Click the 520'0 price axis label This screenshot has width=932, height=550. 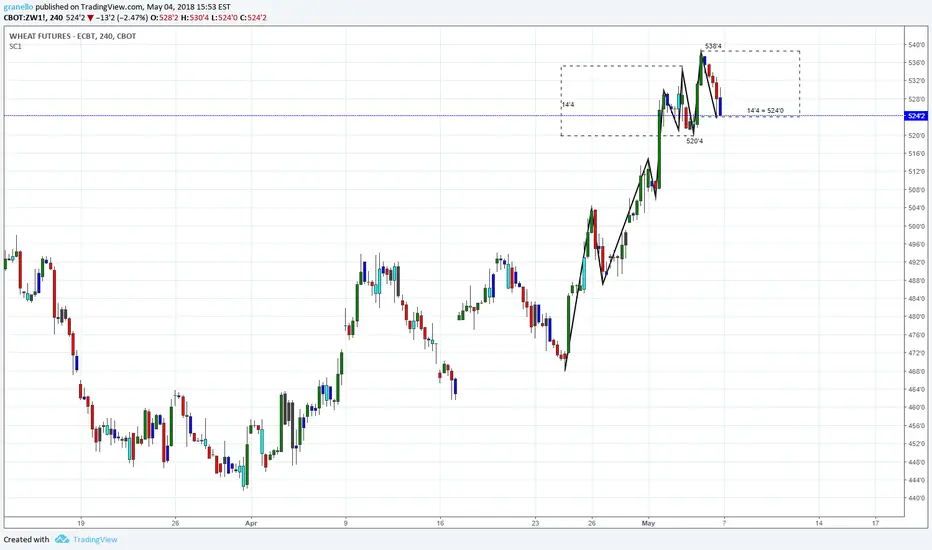click(916, 135)
